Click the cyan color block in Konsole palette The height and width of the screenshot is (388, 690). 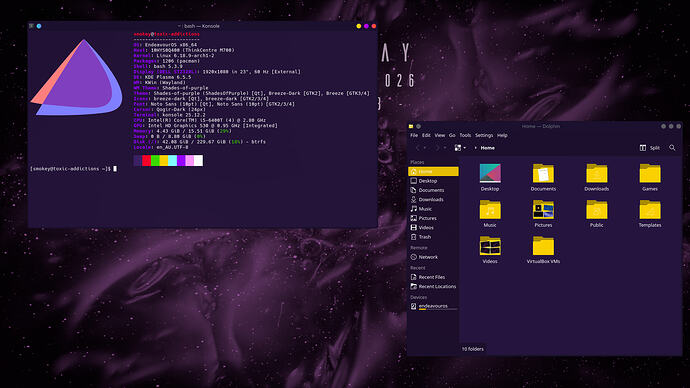pos(172,161)
